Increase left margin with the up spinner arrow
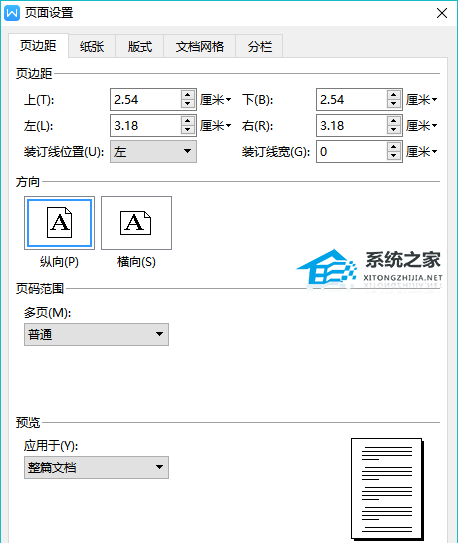 187,121
